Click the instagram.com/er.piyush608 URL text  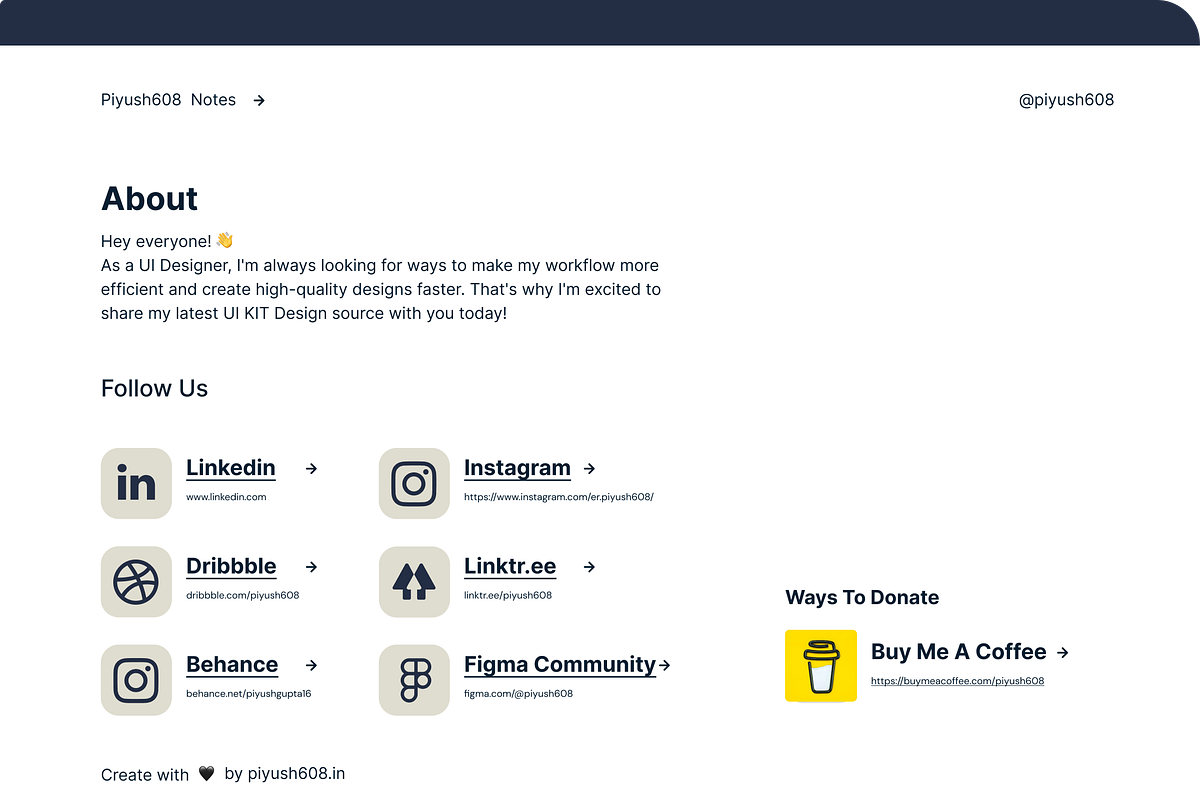[558, 497]
